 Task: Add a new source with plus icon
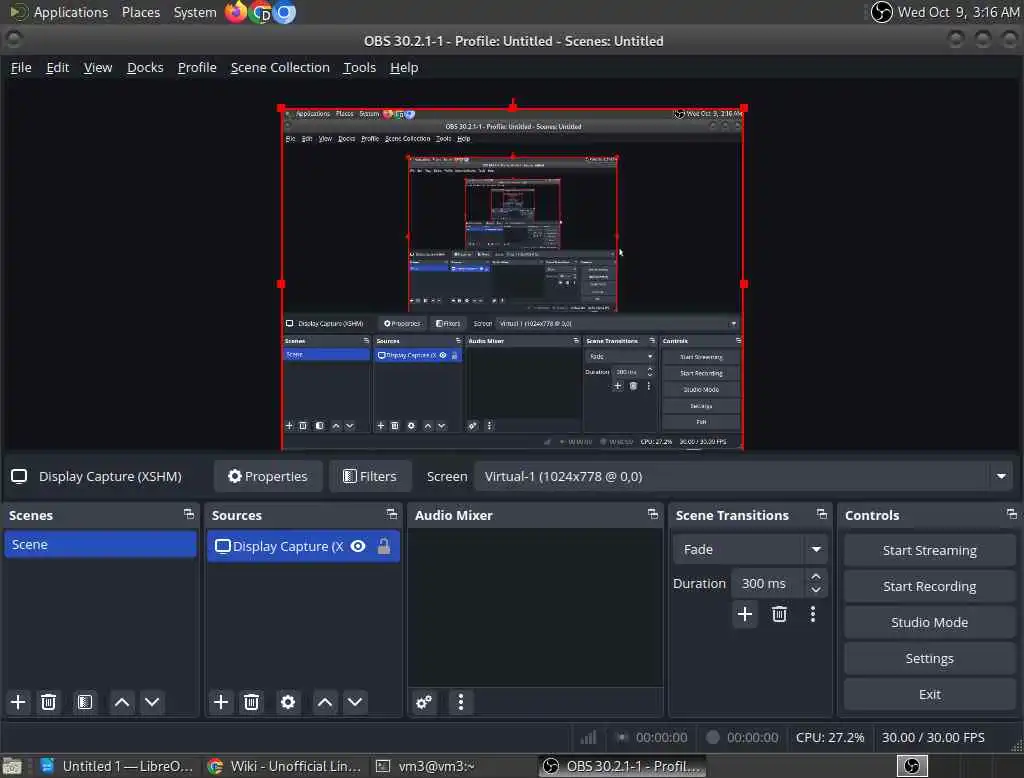[221, 702]
